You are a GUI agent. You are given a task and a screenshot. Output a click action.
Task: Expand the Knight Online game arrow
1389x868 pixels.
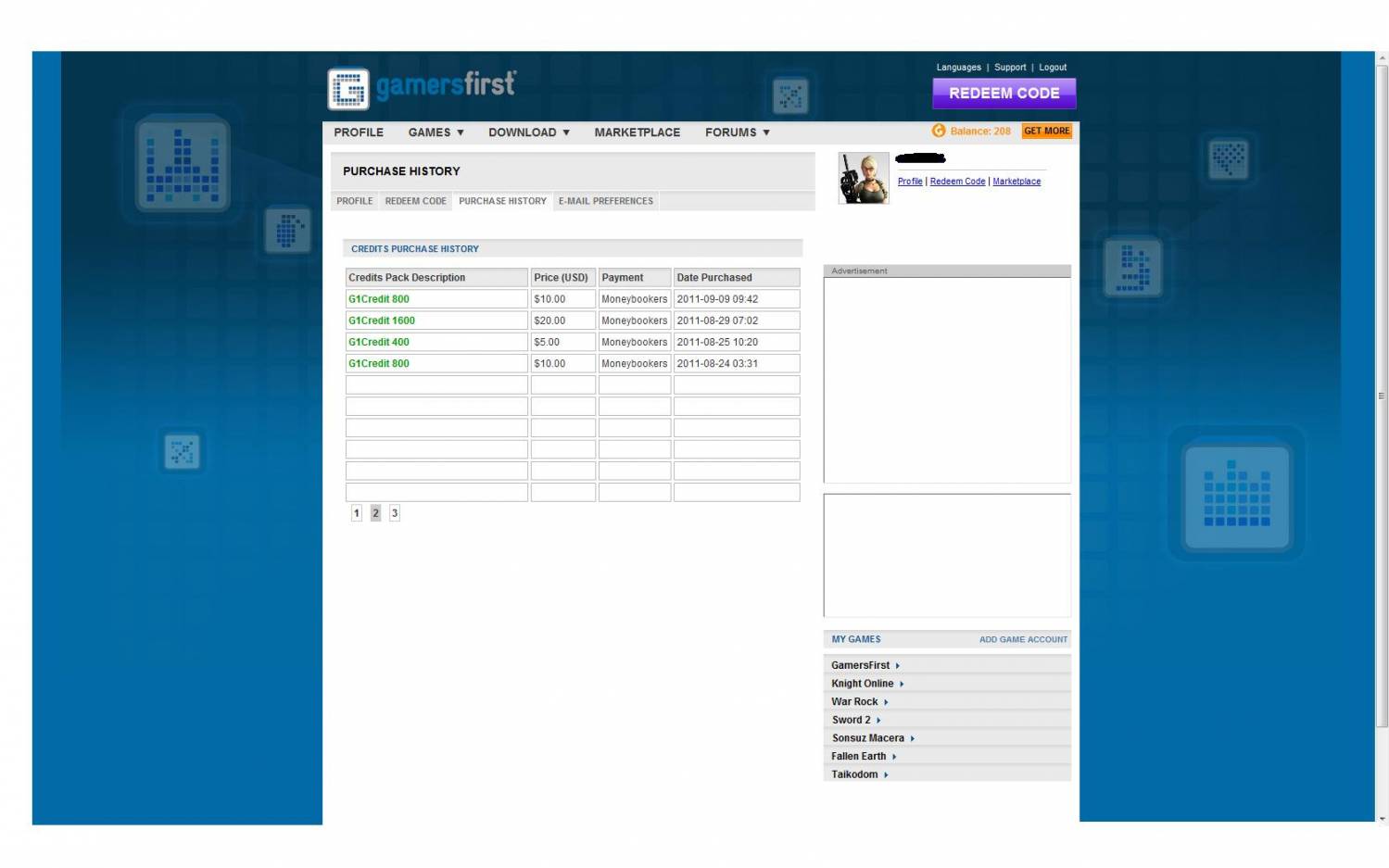click(902, 685)
